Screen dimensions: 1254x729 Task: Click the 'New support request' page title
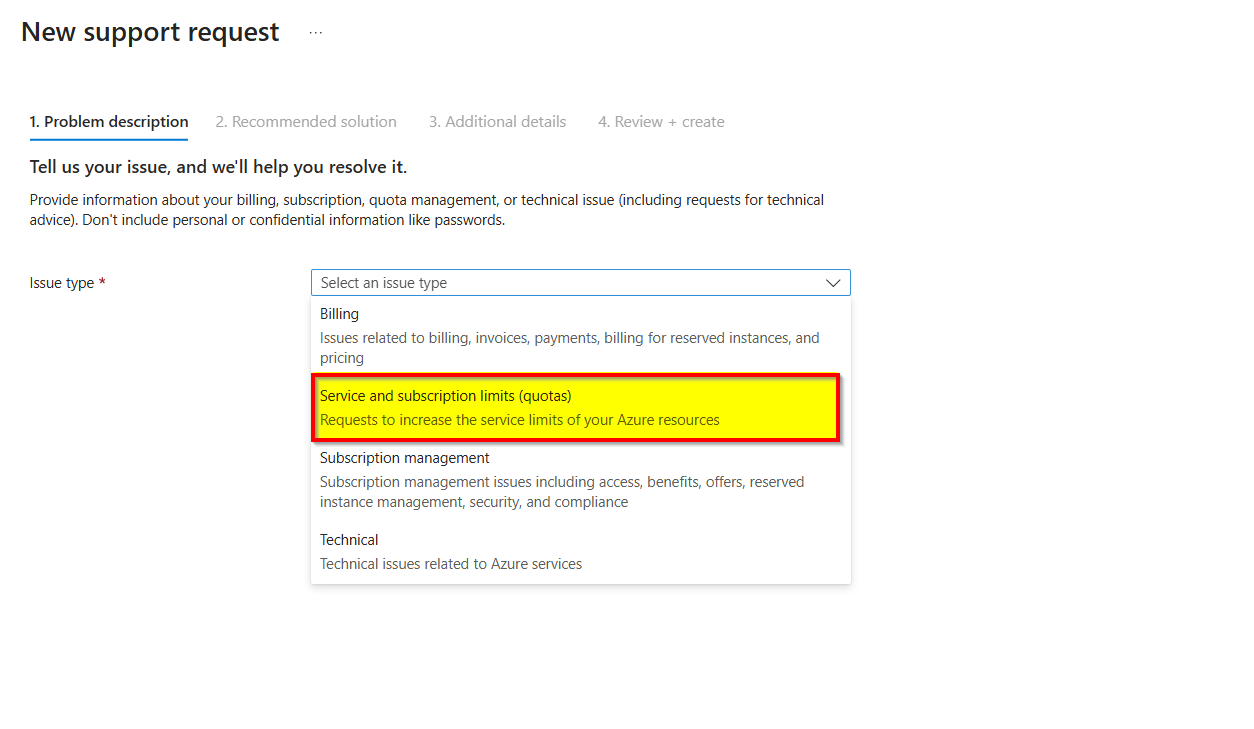(x=150, y=32)
